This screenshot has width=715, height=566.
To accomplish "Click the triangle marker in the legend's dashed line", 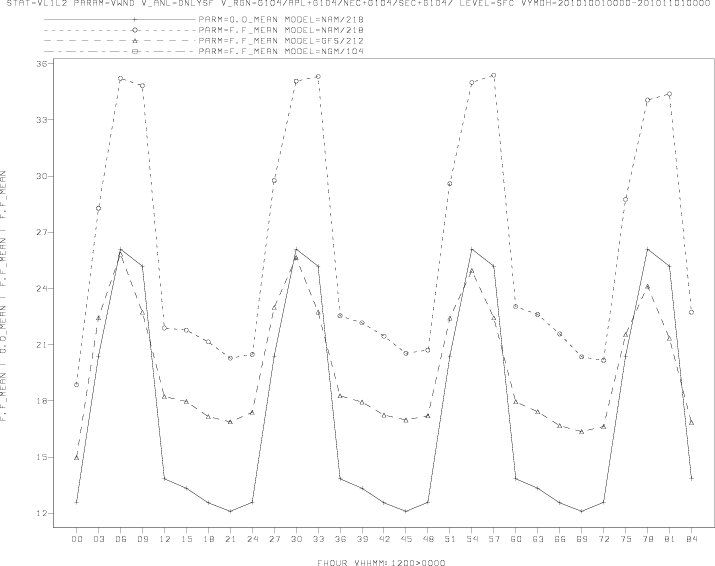I will point(134,41).
